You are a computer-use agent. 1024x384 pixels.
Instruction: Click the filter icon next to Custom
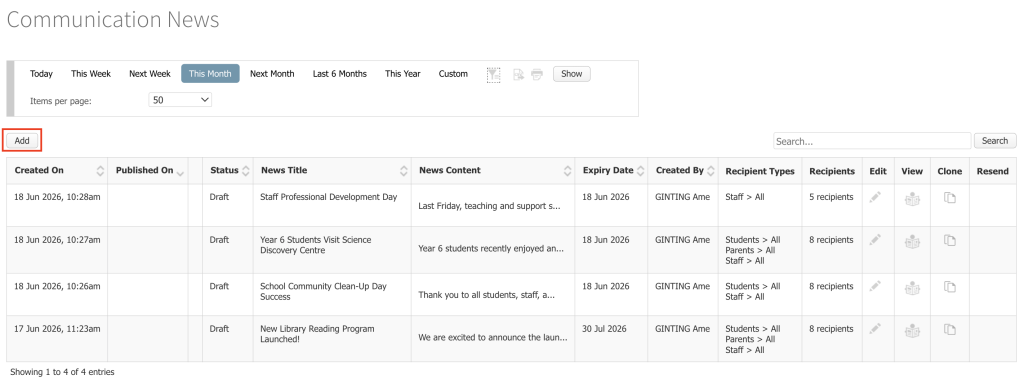coord(494,74)
